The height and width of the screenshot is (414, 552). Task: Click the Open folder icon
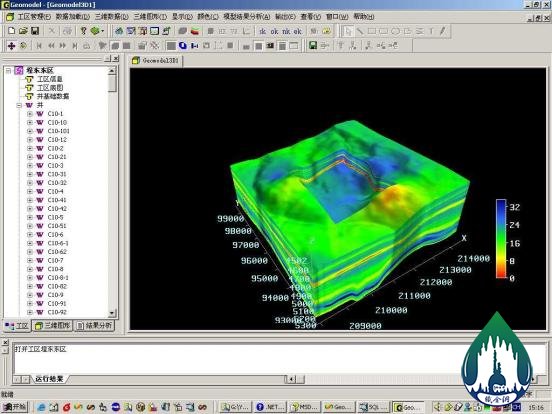coord(23,31)
